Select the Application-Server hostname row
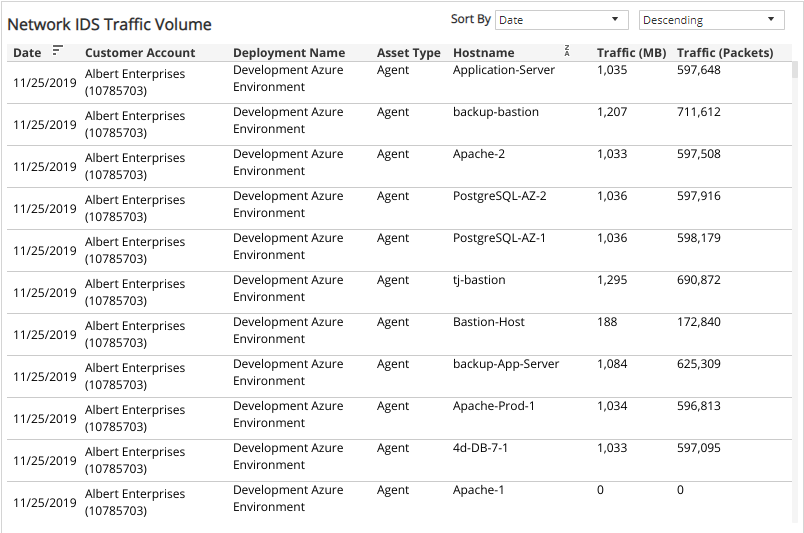Screen dimensions: 804x533 click(399, 83)
